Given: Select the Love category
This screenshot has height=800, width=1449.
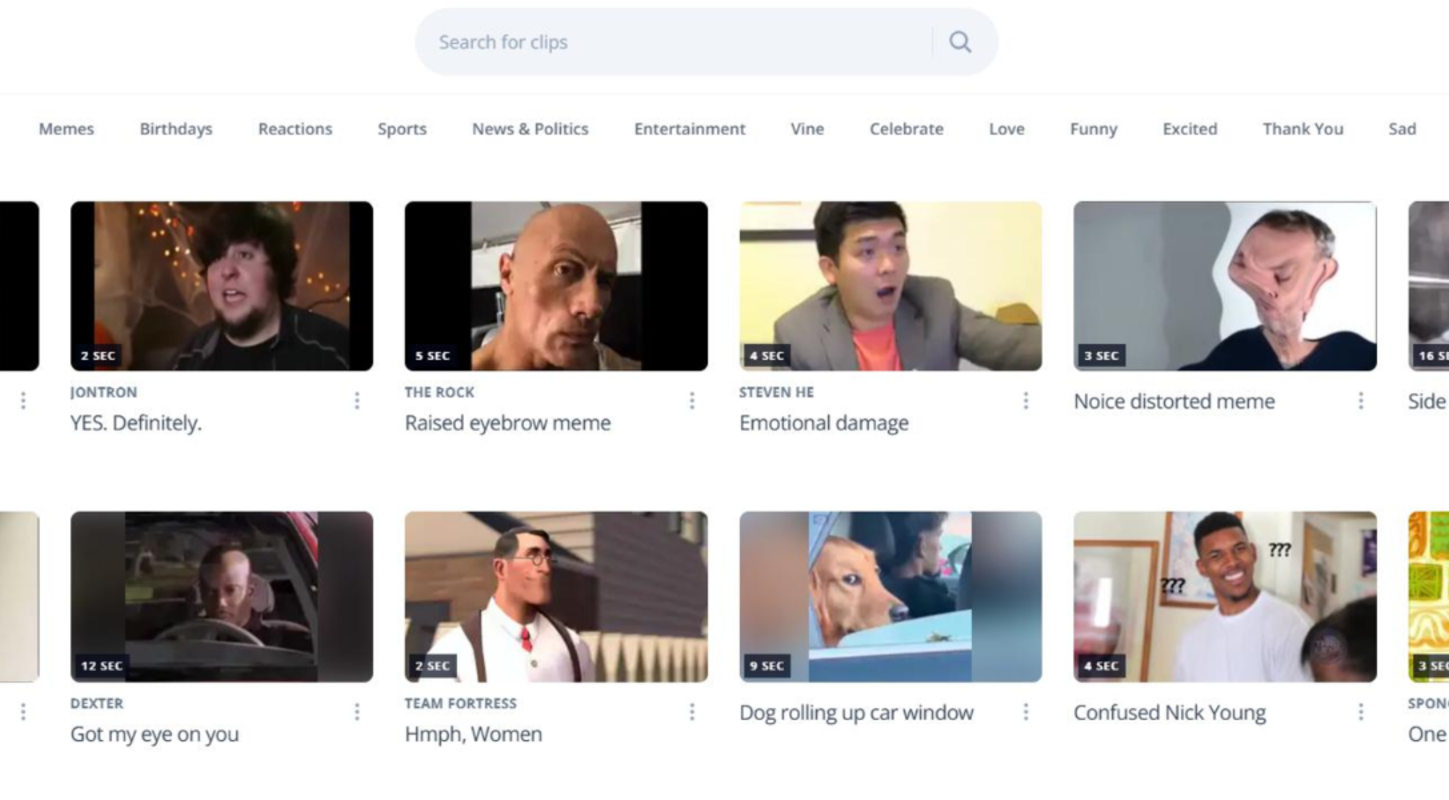Looking at the screenshot, I should coord(1006,129).
